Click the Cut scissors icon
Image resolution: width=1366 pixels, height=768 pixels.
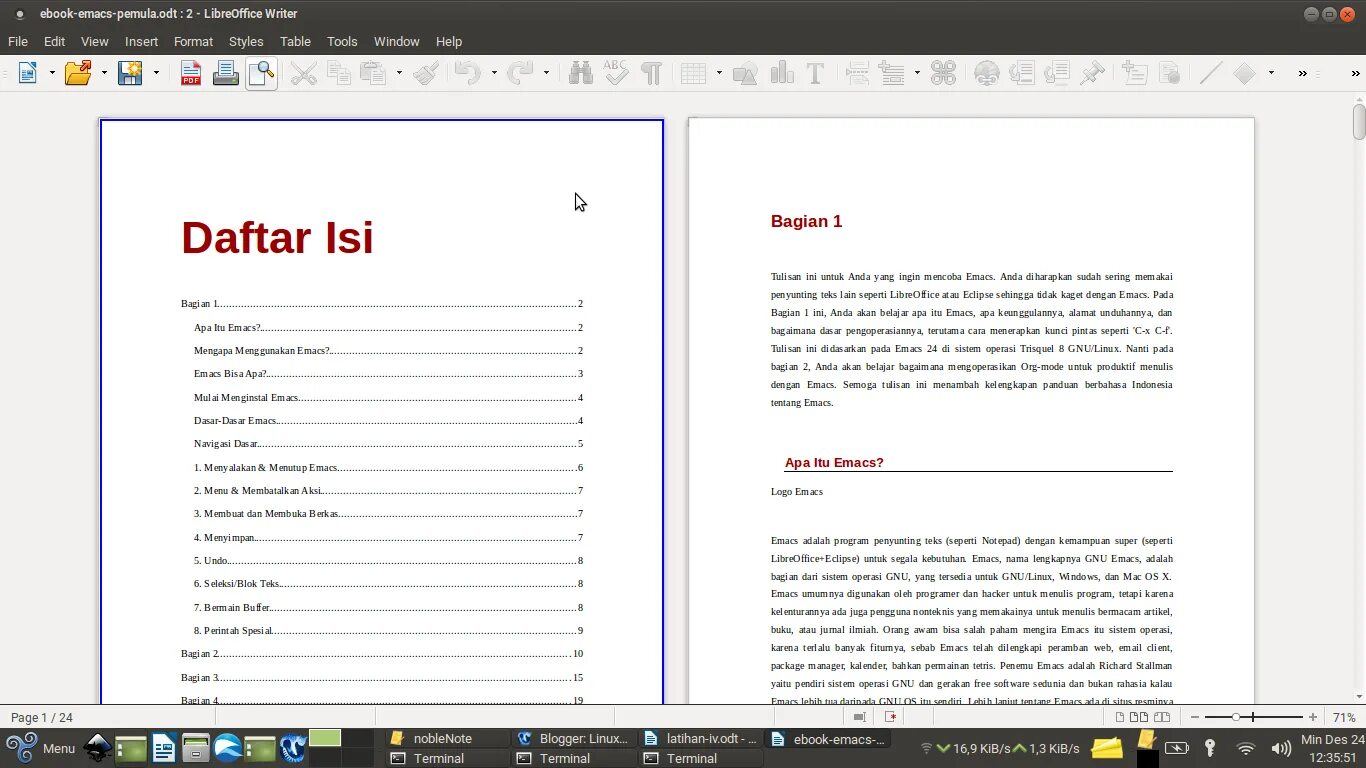pyautogui.click(x=303, y=73)
